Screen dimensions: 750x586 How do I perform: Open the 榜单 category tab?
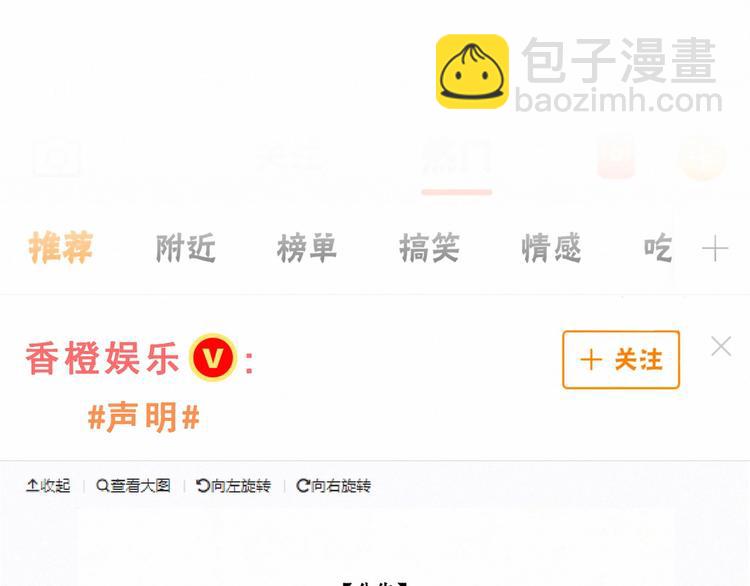307,248
